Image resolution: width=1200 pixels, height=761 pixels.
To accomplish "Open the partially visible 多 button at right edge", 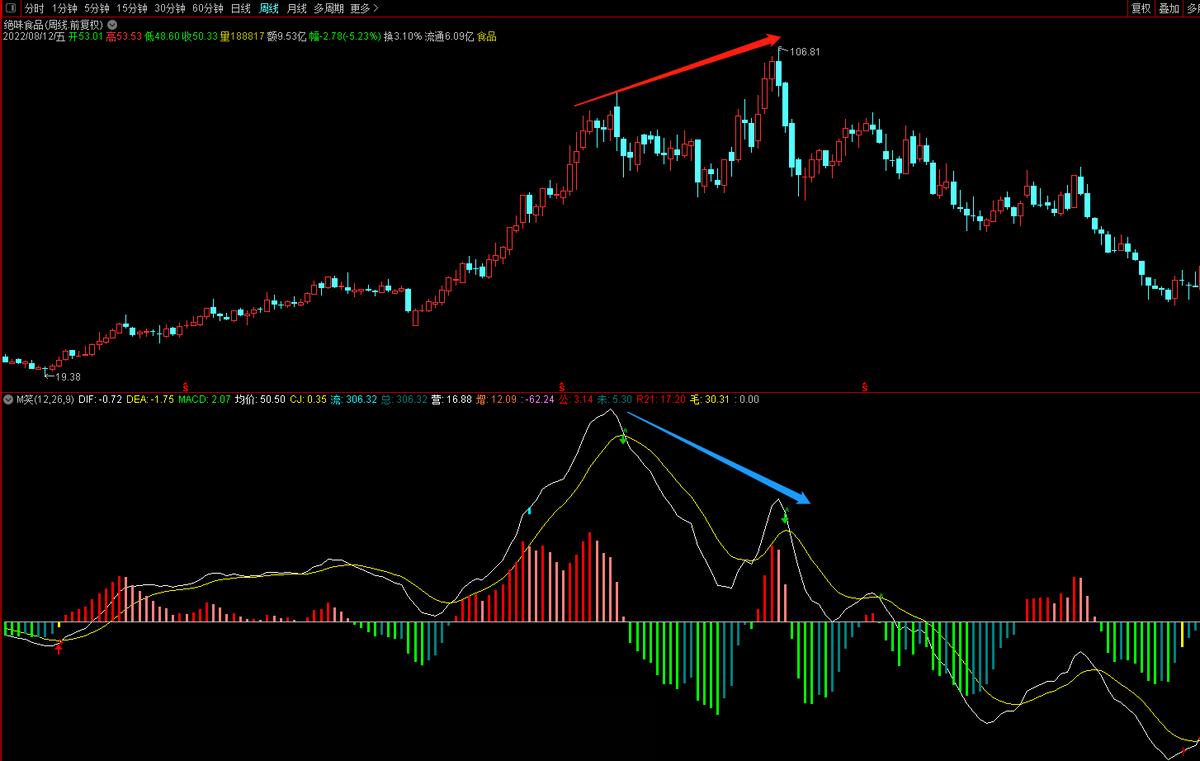I will (x=1192, y=8).
